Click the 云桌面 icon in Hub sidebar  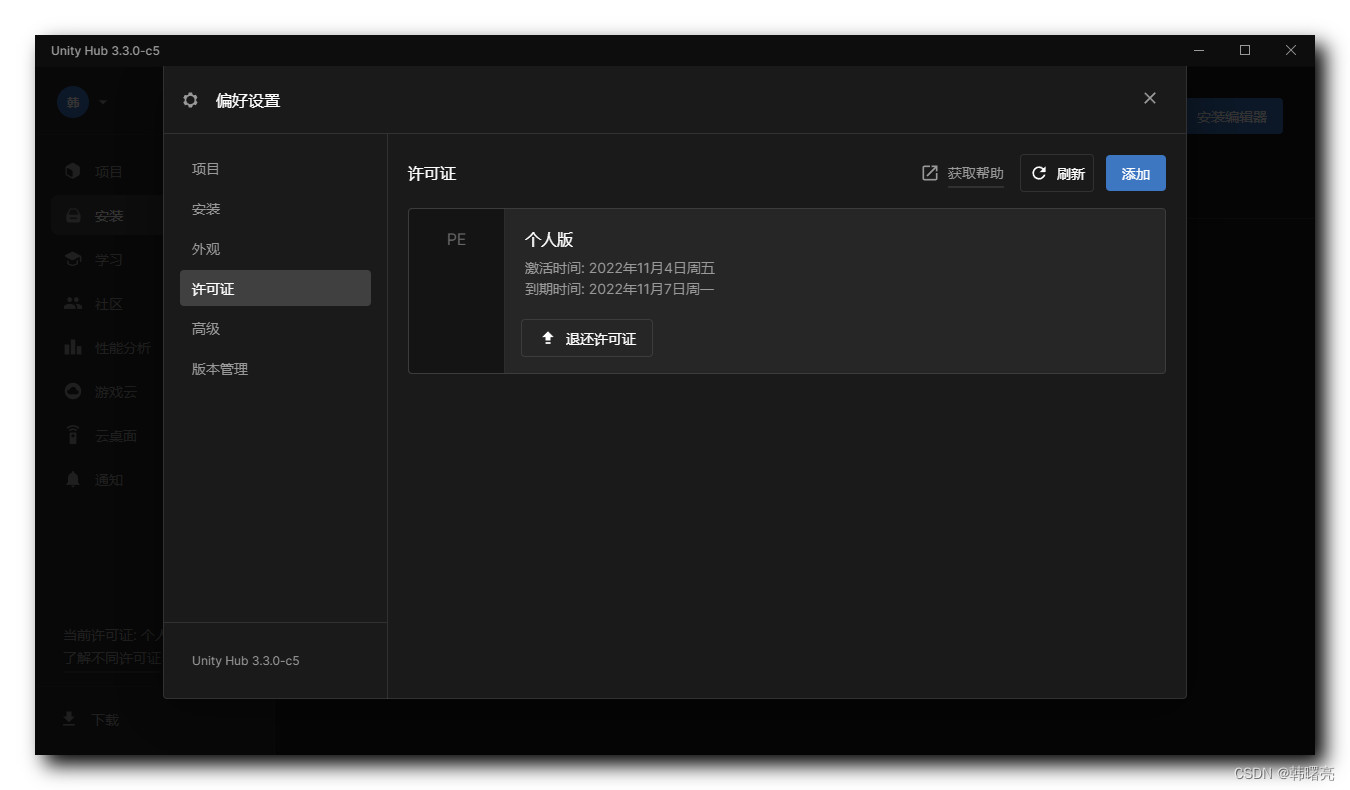coord(73,435)
